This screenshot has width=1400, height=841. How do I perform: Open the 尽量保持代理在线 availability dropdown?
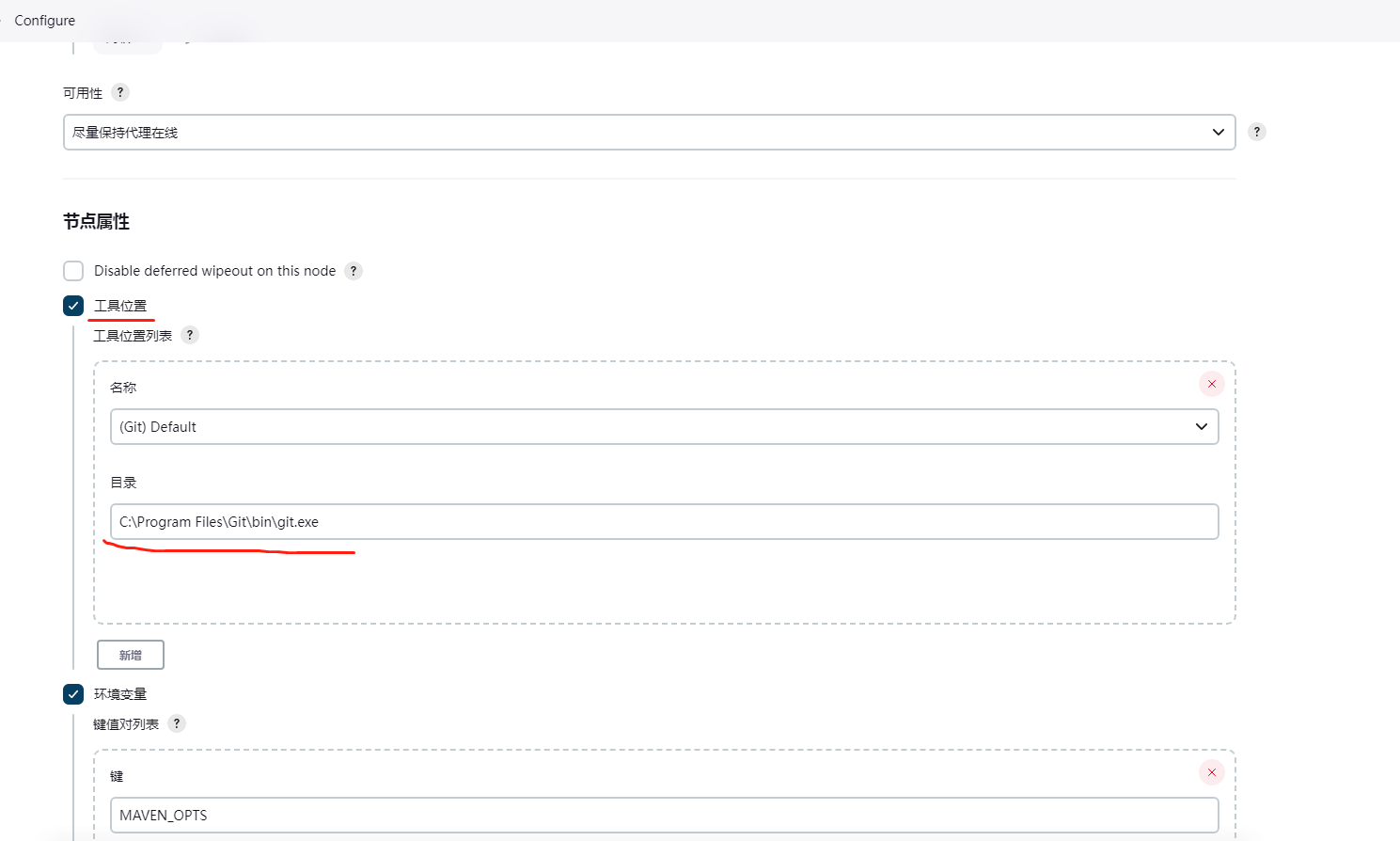[x=649, y=133]
